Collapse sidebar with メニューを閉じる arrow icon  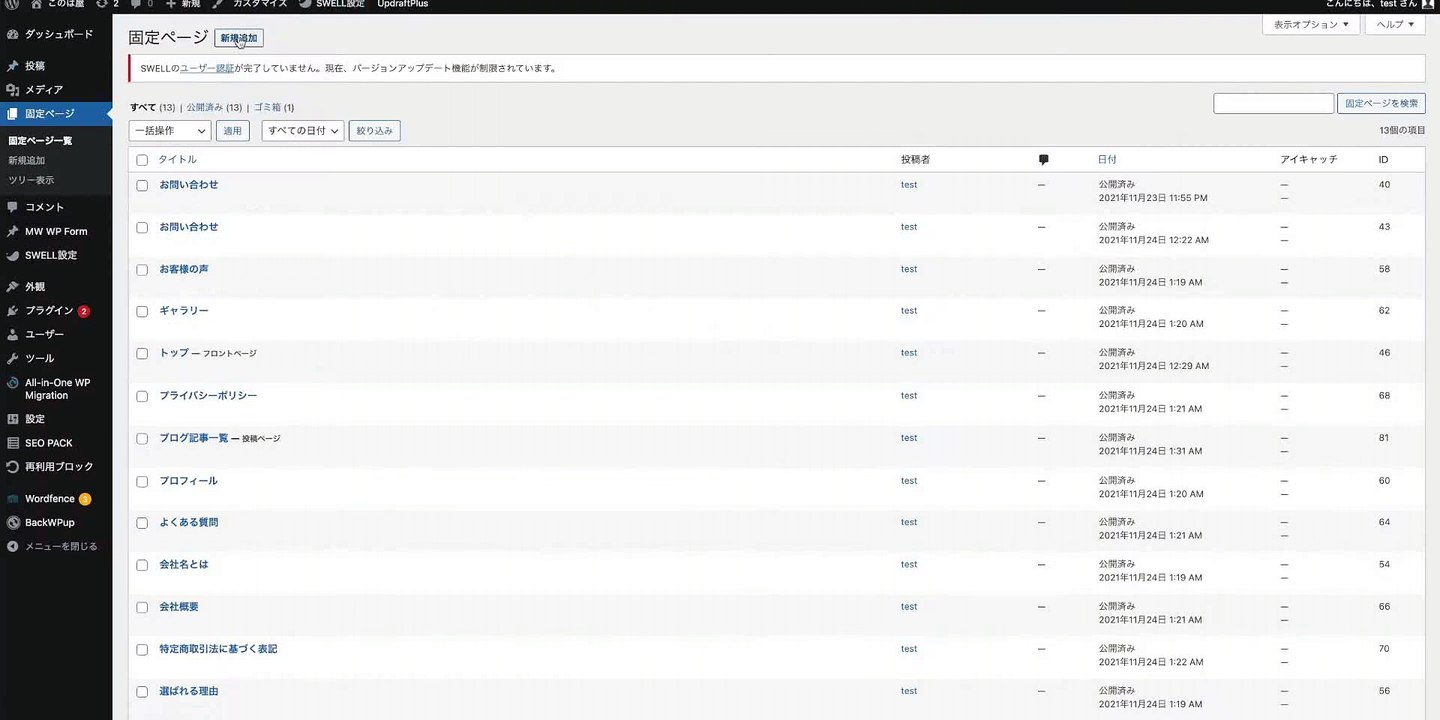12,547
